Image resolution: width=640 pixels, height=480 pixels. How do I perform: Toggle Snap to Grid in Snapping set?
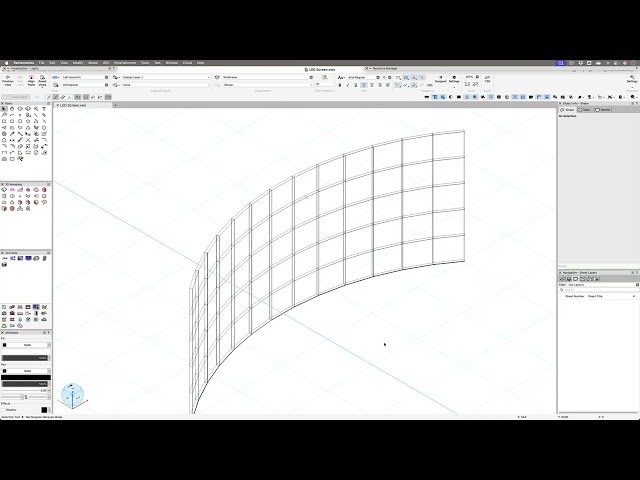tap(398, 78)
